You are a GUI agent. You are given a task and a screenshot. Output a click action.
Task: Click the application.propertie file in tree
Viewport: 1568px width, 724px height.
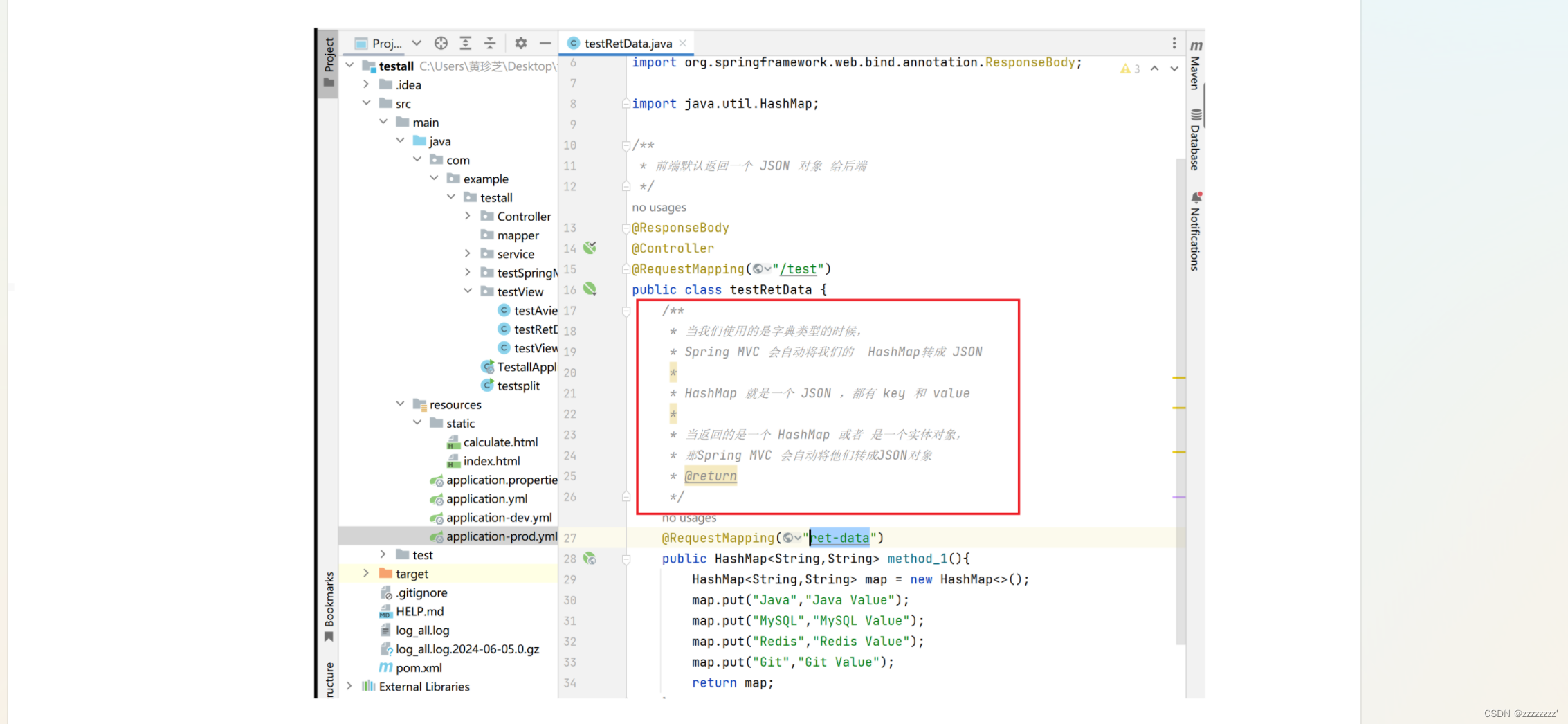click(493, 480)
